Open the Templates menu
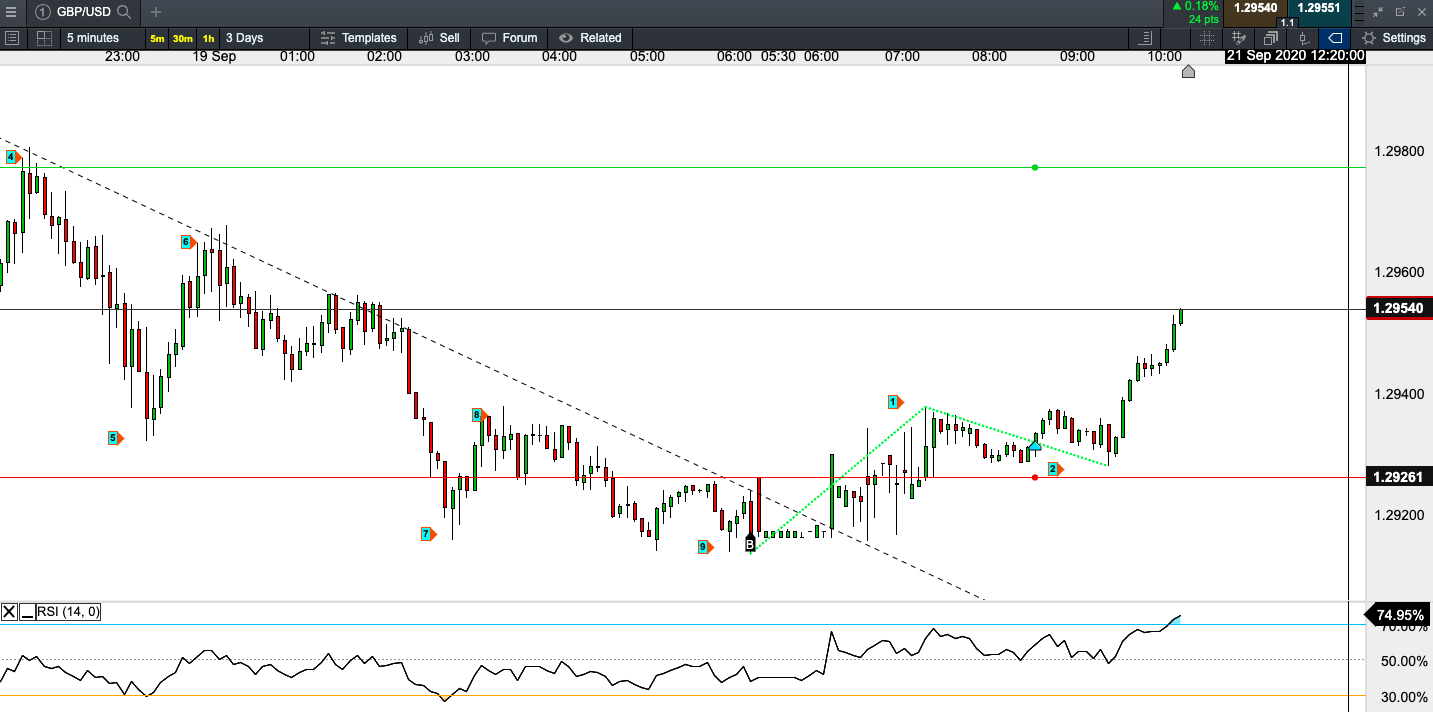Viewport: 1433px width, 712px height. tap(358, 38)
